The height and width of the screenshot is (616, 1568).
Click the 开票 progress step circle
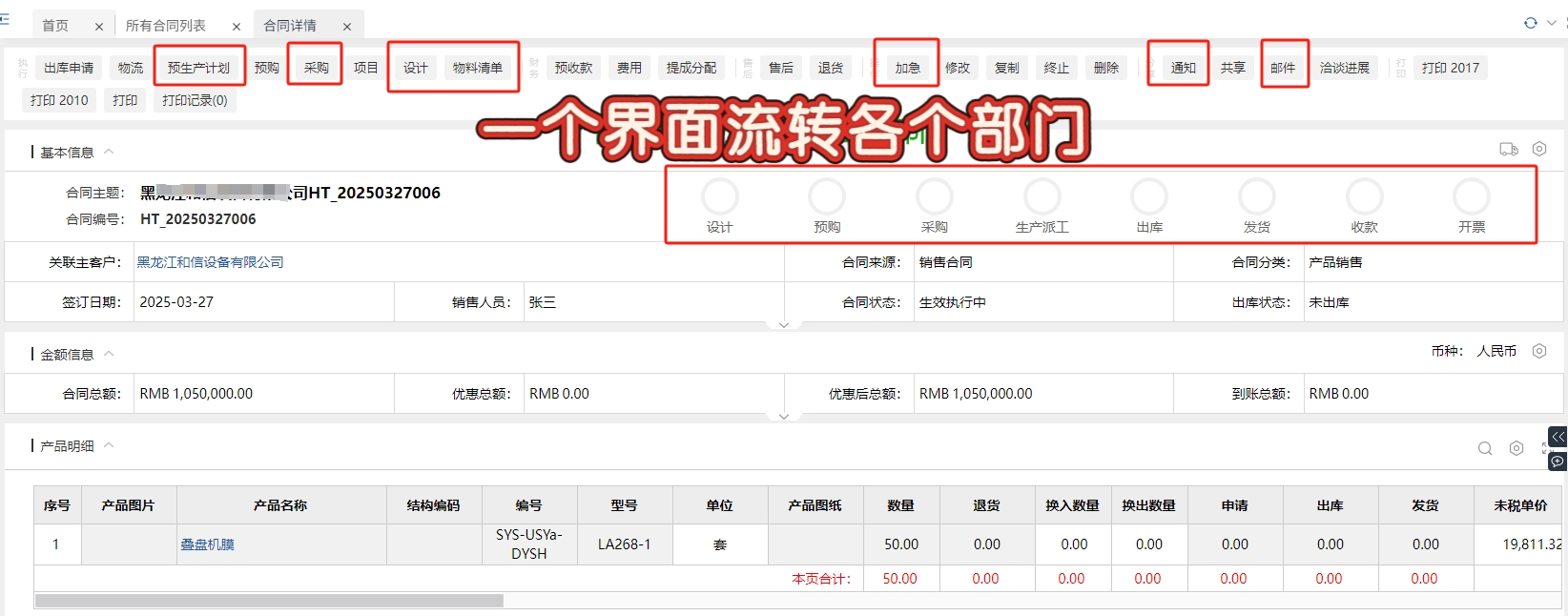point(1472,196)
